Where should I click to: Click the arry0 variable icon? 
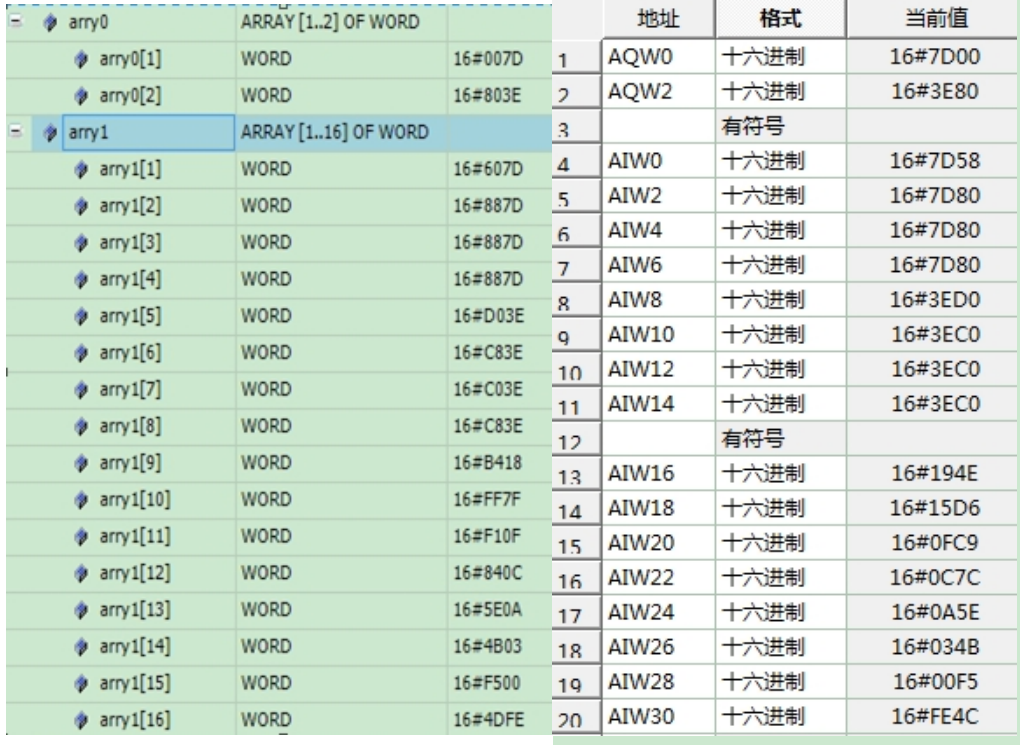point(50,23)
